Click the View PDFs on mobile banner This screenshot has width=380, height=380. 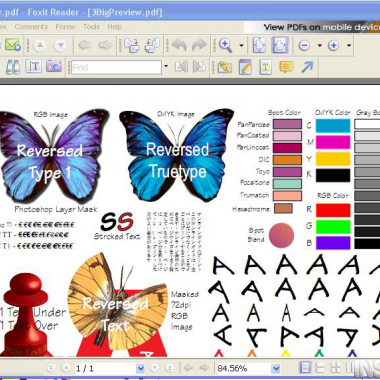point(312,27)
